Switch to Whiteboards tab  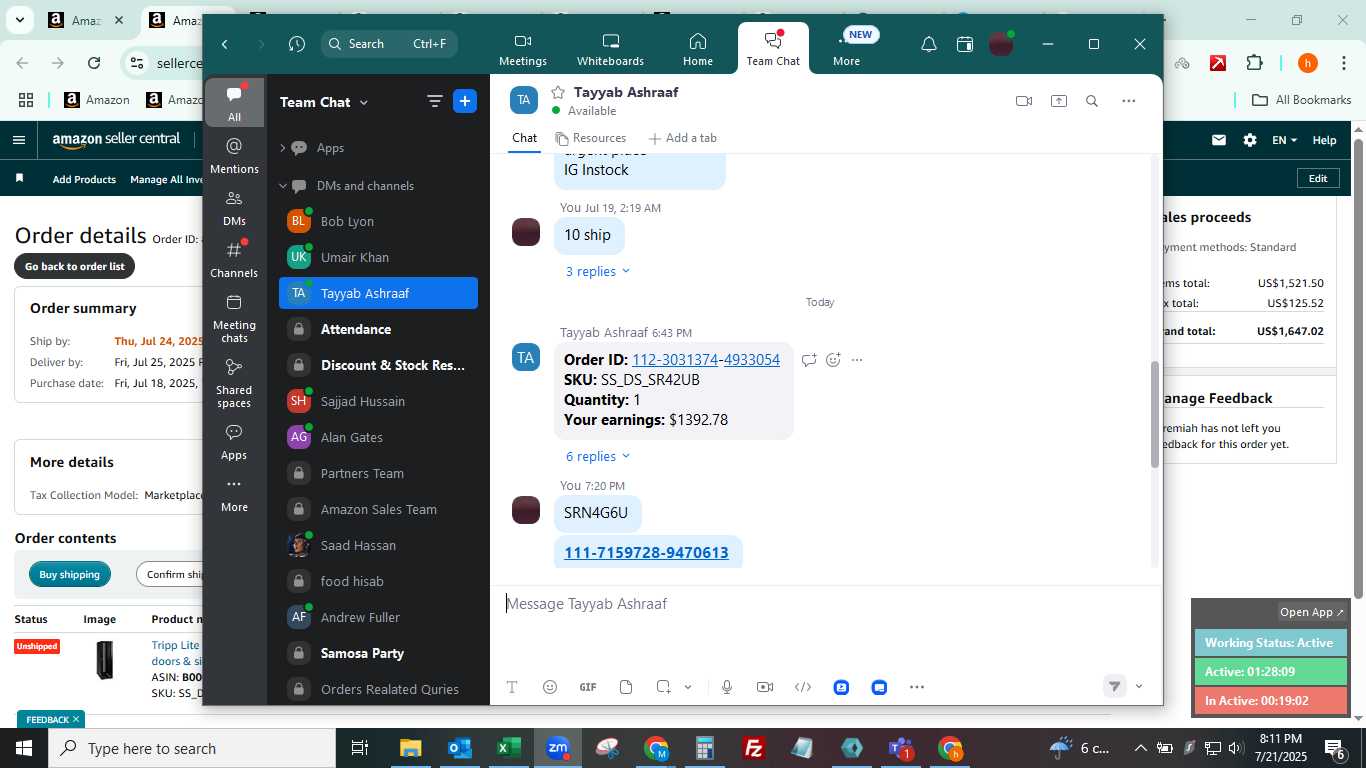[x=610, y=48]
